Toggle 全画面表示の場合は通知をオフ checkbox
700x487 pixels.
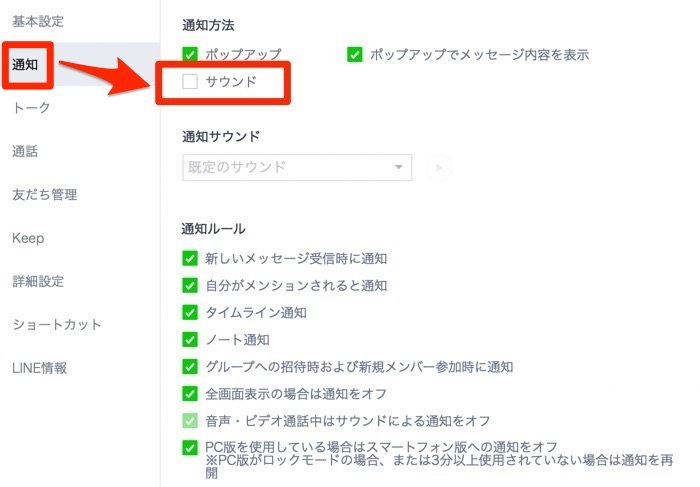tap(190, 394)
